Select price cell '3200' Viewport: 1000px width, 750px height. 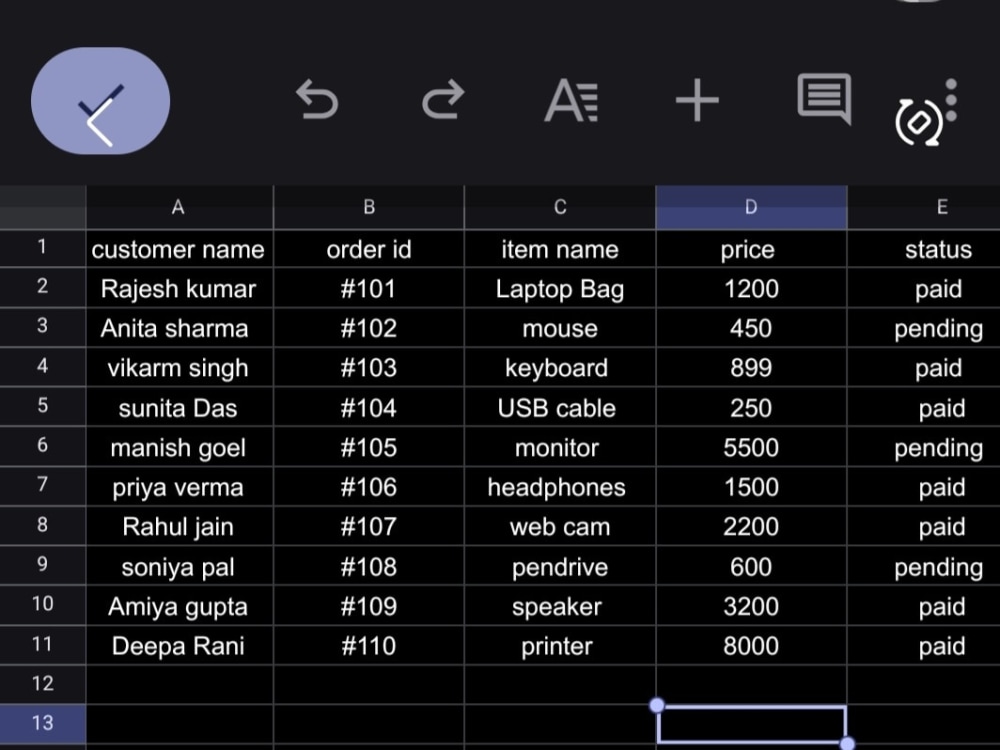point(751,607)
